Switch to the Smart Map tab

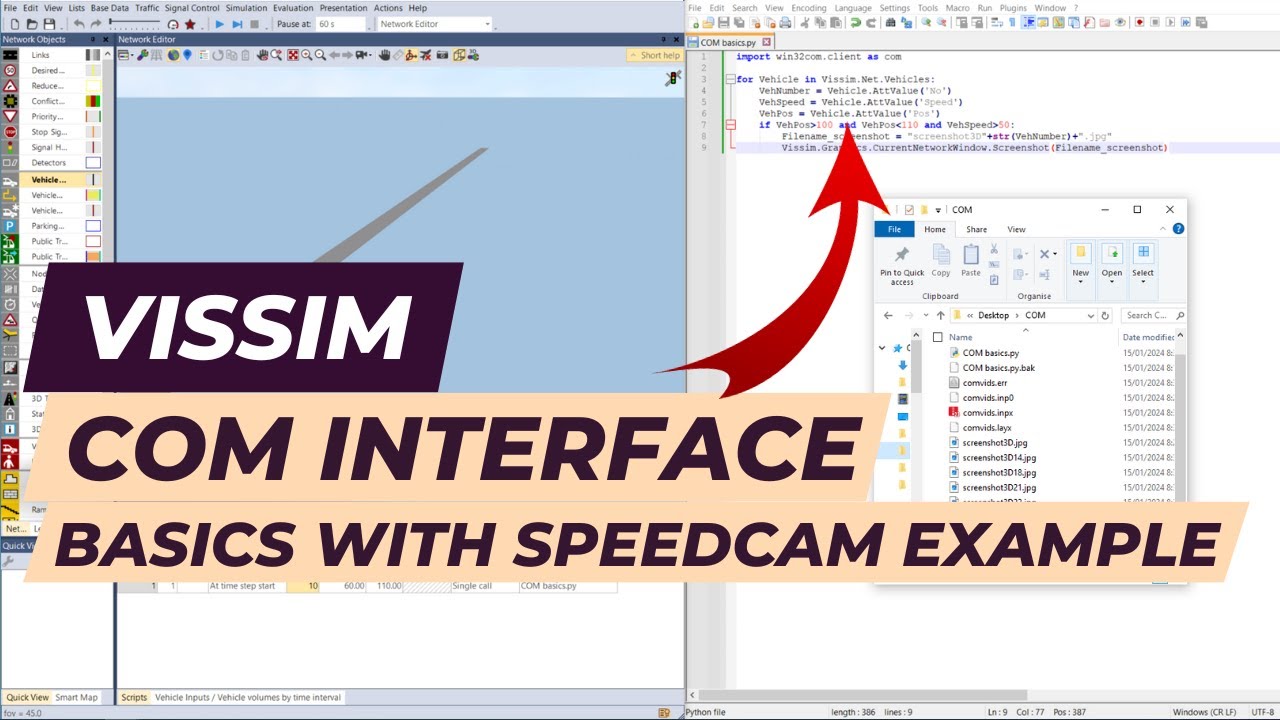click(76, 697)
